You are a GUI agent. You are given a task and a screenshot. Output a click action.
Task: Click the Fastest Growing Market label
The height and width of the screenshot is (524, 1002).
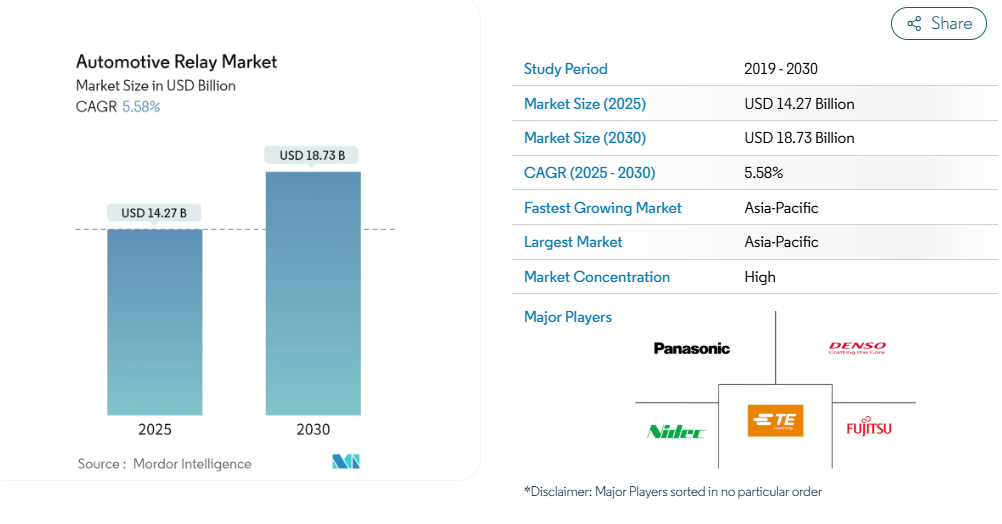(x=602, y=208)
